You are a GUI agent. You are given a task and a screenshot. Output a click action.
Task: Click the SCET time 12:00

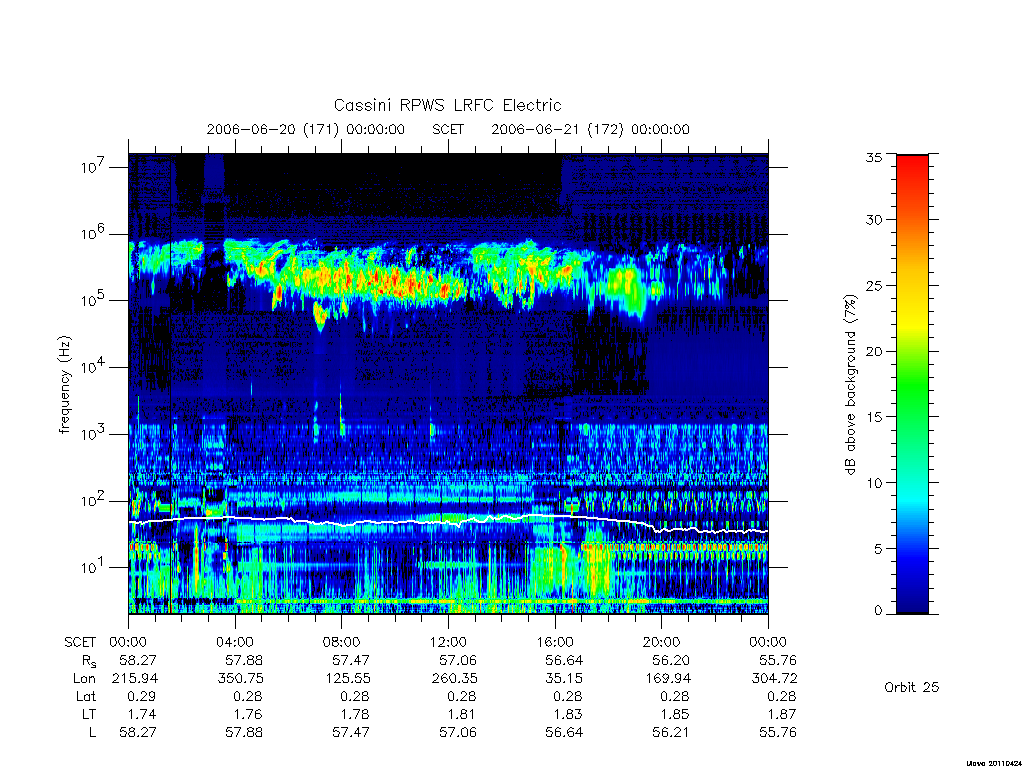click(x=448, y=642)
